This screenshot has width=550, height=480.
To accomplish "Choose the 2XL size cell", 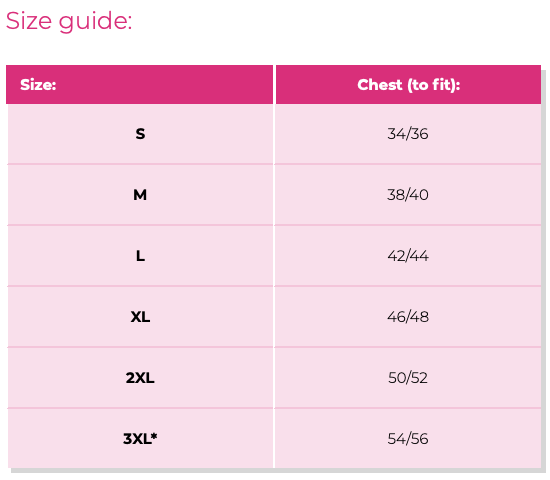I will pos(140,378).
